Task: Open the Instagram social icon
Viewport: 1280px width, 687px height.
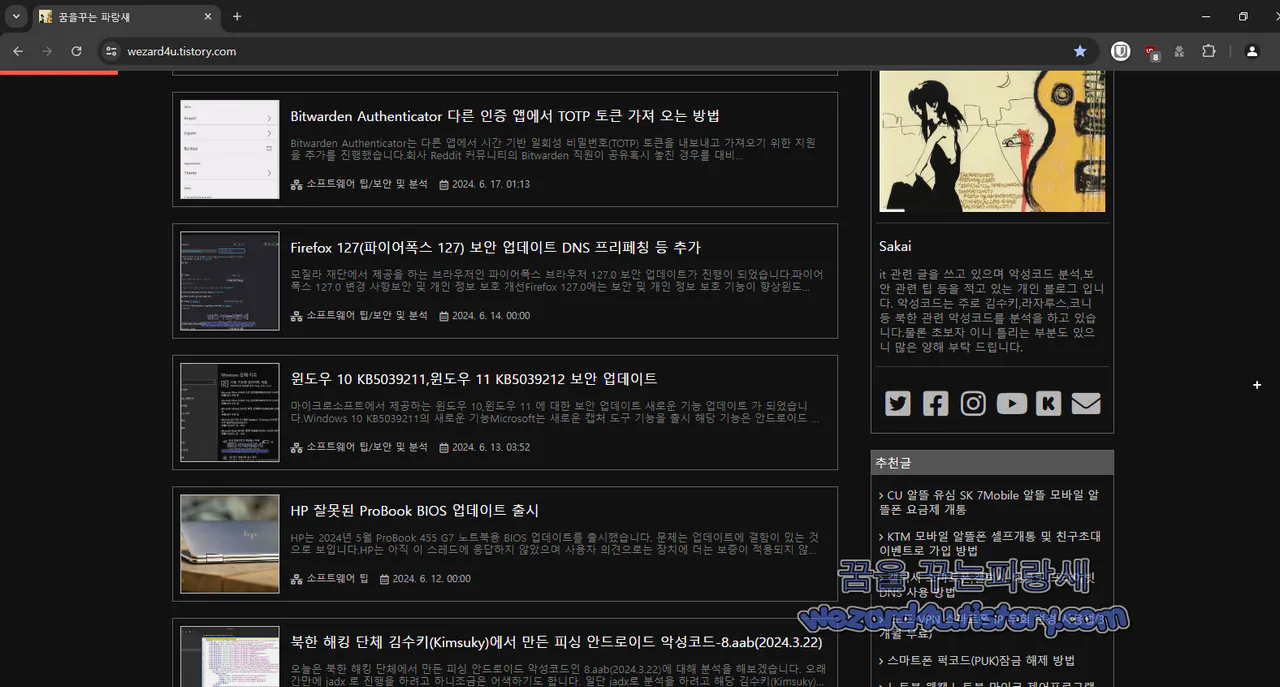Action: 973,403
